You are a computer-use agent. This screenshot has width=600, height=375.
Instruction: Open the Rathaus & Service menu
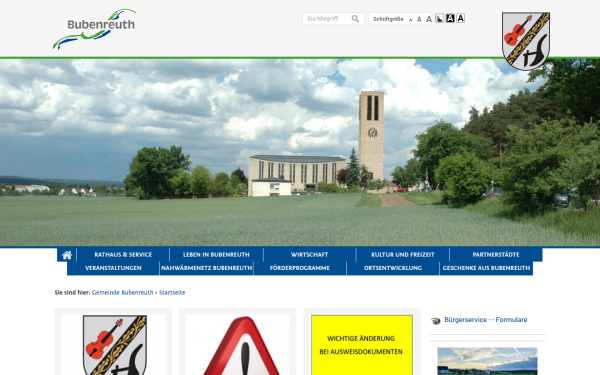[123, 254]
